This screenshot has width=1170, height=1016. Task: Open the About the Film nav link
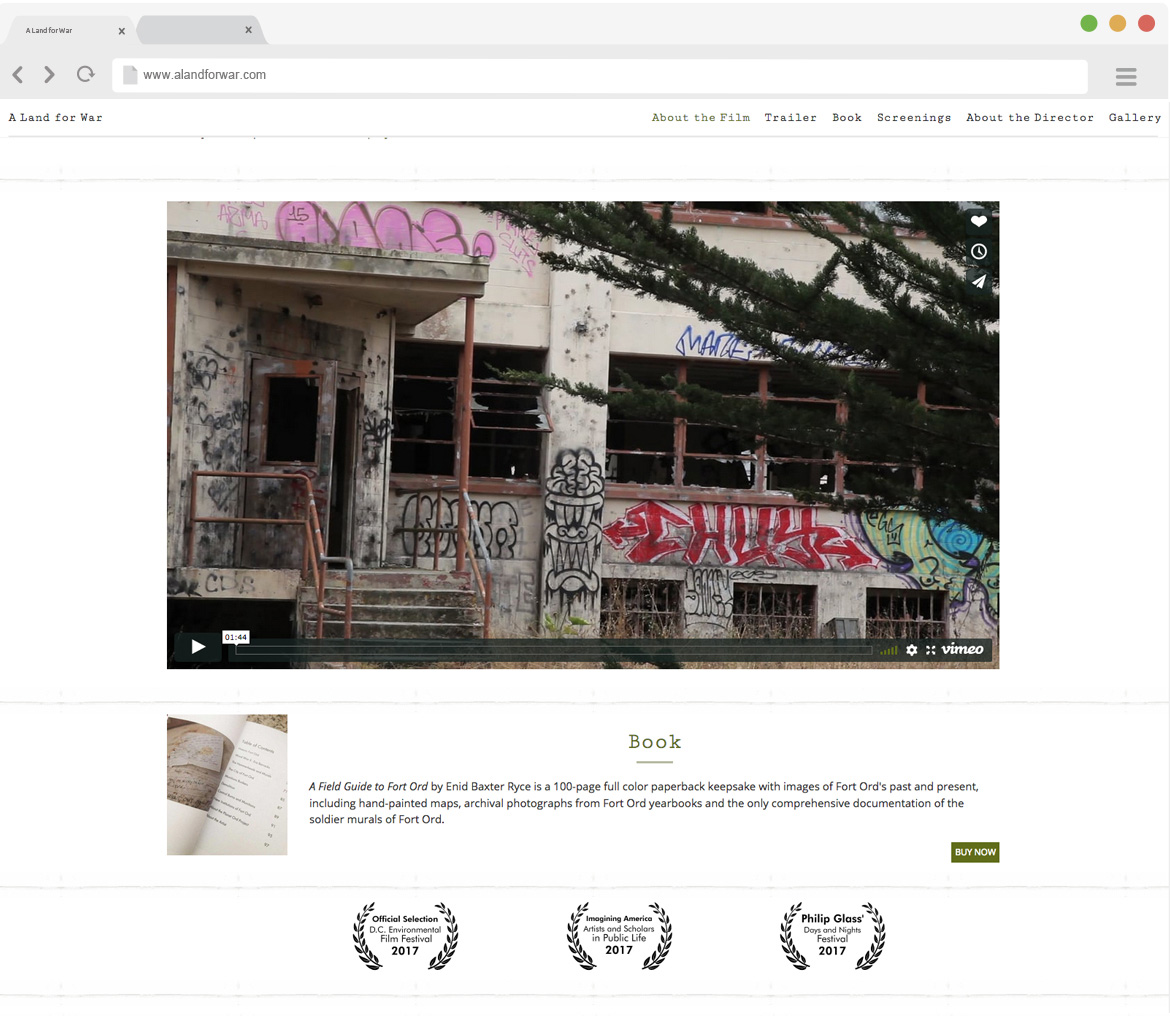click(700, 118)
